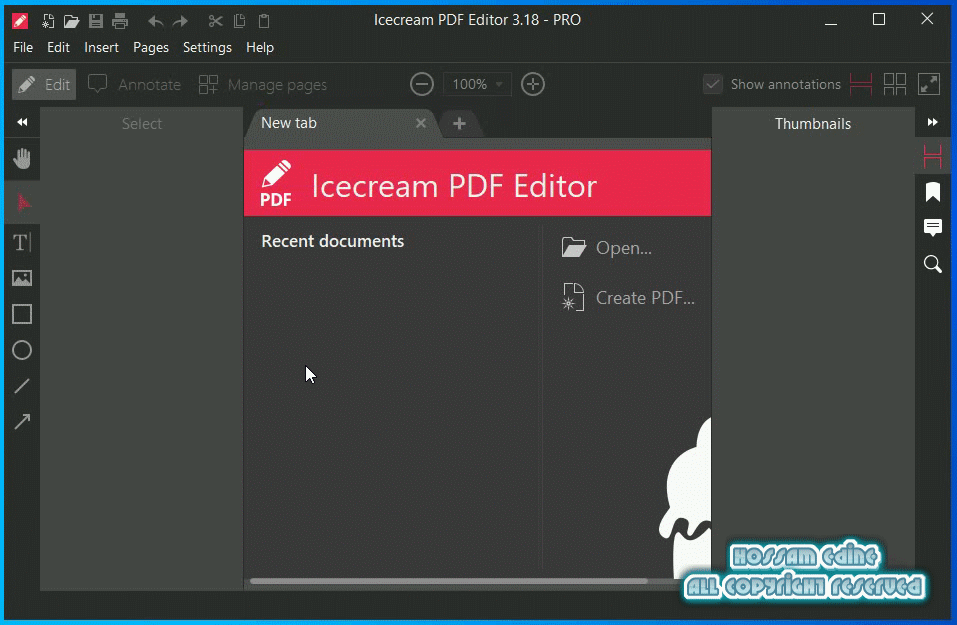Image resolution: width=957 pixels, height=625 pixels.
Task: Enter full screen mode icon
Action: 929,84
